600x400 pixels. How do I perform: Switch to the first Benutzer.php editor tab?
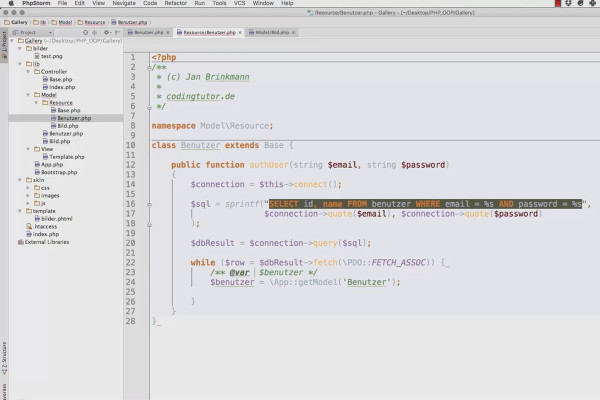(x=148, y=33)
